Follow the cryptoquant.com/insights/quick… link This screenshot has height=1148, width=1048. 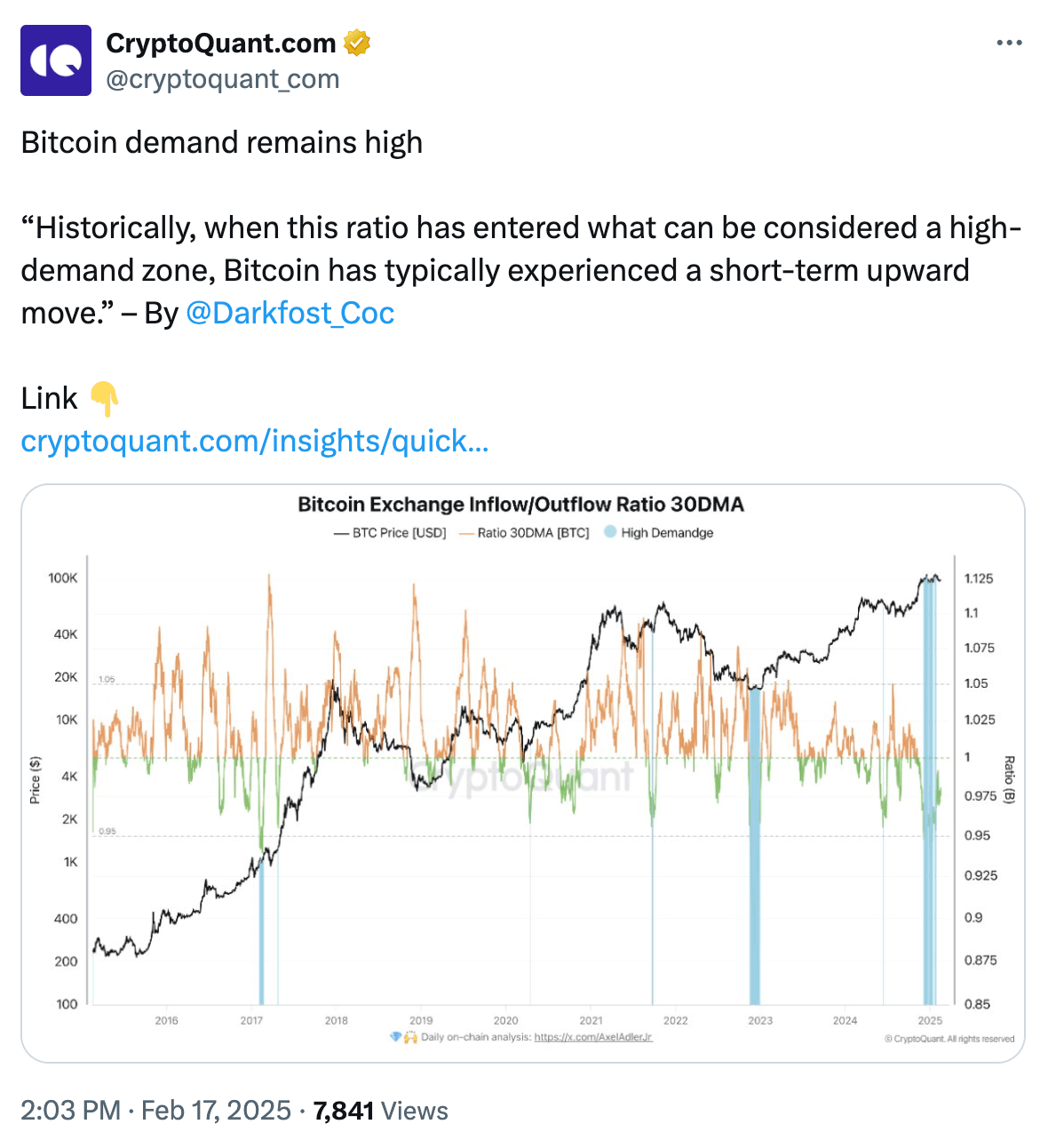pyautogui.click(x=254, y=442)
